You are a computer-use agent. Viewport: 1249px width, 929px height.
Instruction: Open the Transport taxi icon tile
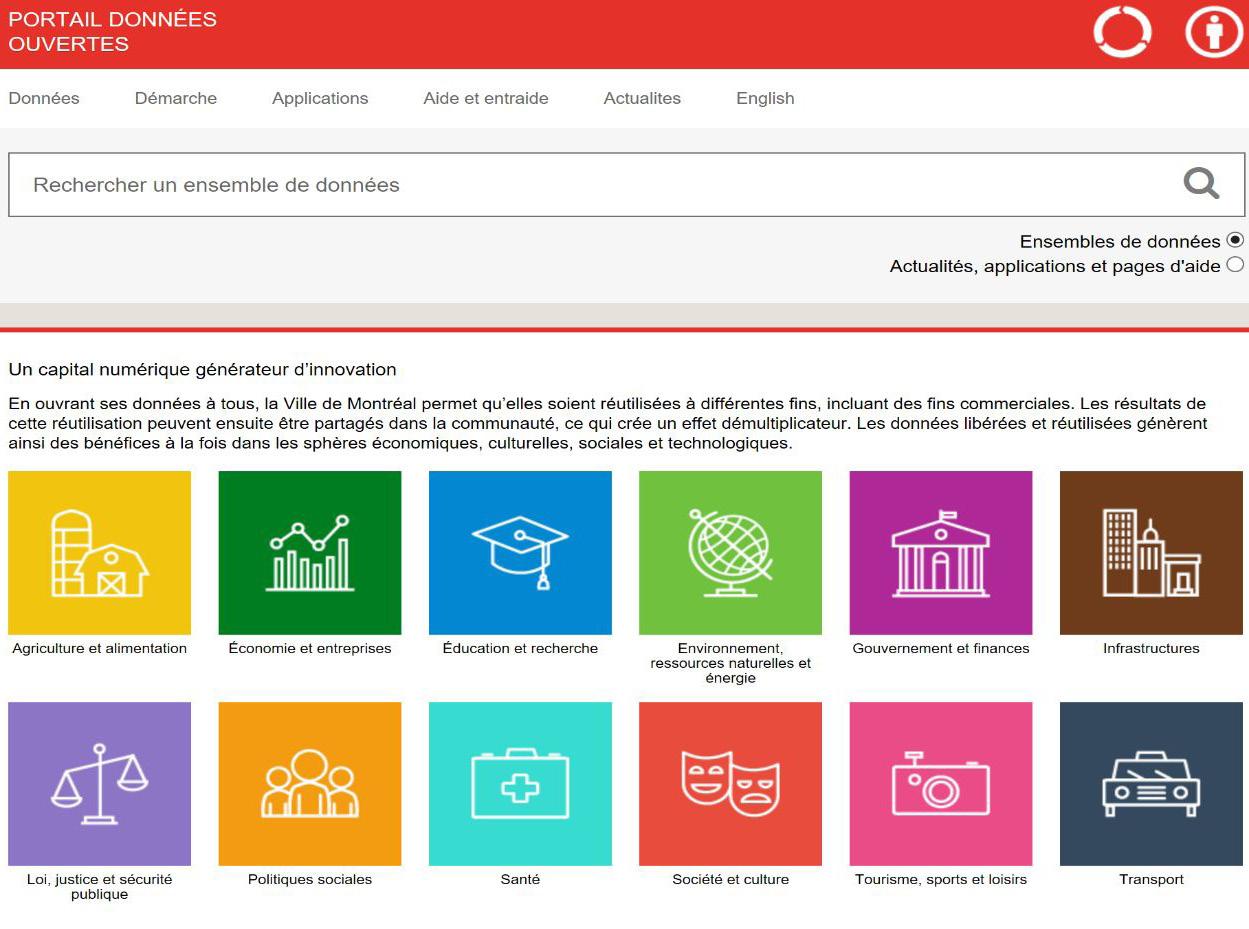click(1151, 784)
